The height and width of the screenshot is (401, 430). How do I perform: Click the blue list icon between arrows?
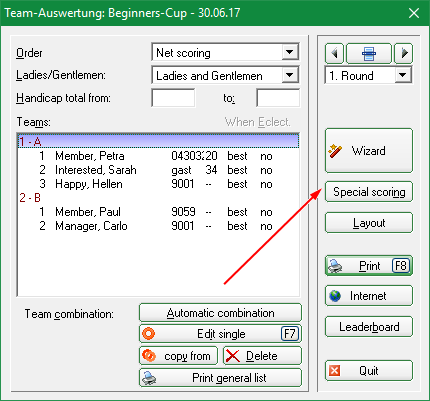pyautogui.click(x=369, y=53)
